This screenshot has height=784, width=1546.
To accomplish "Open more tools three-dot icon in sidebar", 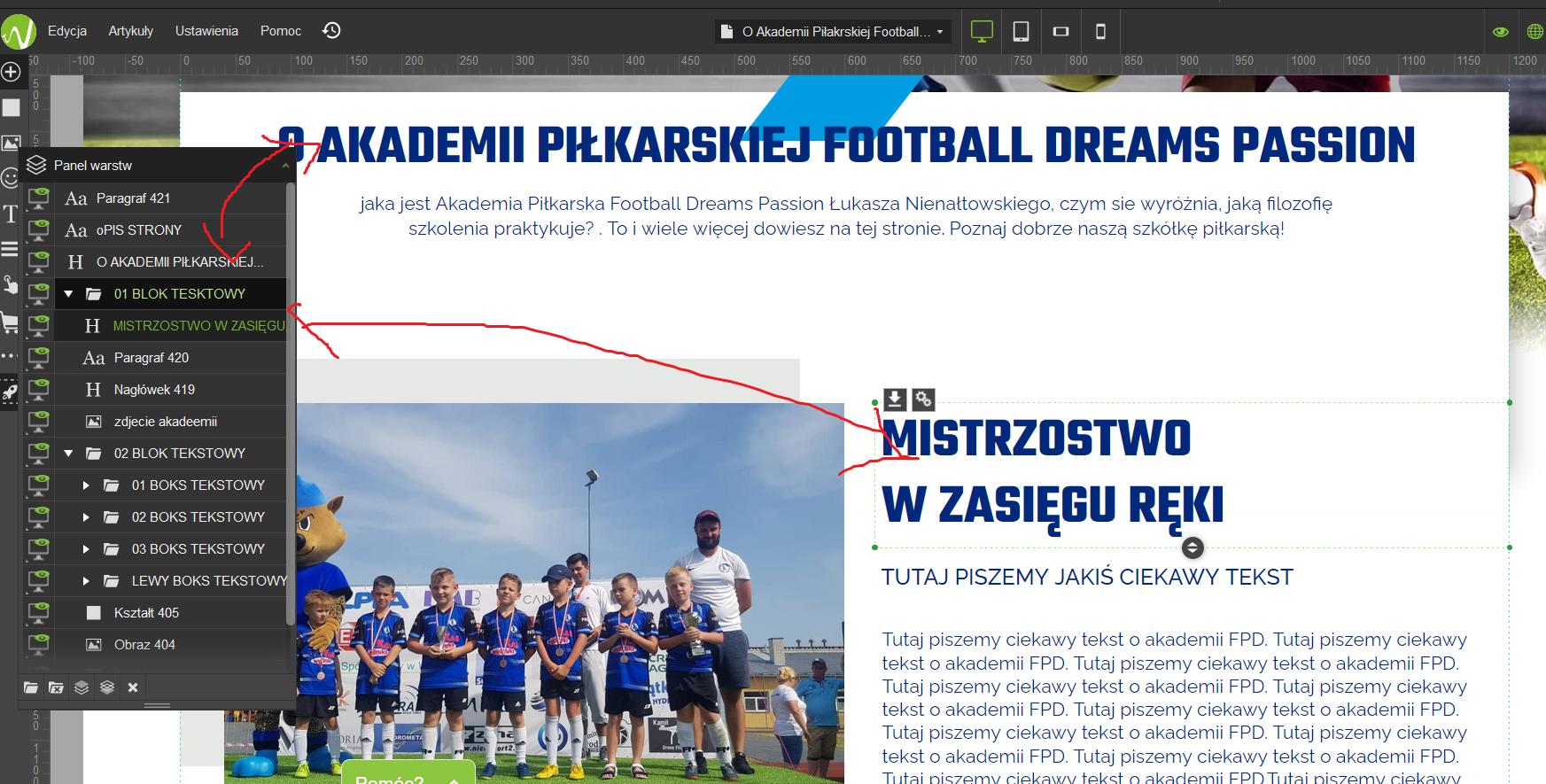I will point(9,355).
